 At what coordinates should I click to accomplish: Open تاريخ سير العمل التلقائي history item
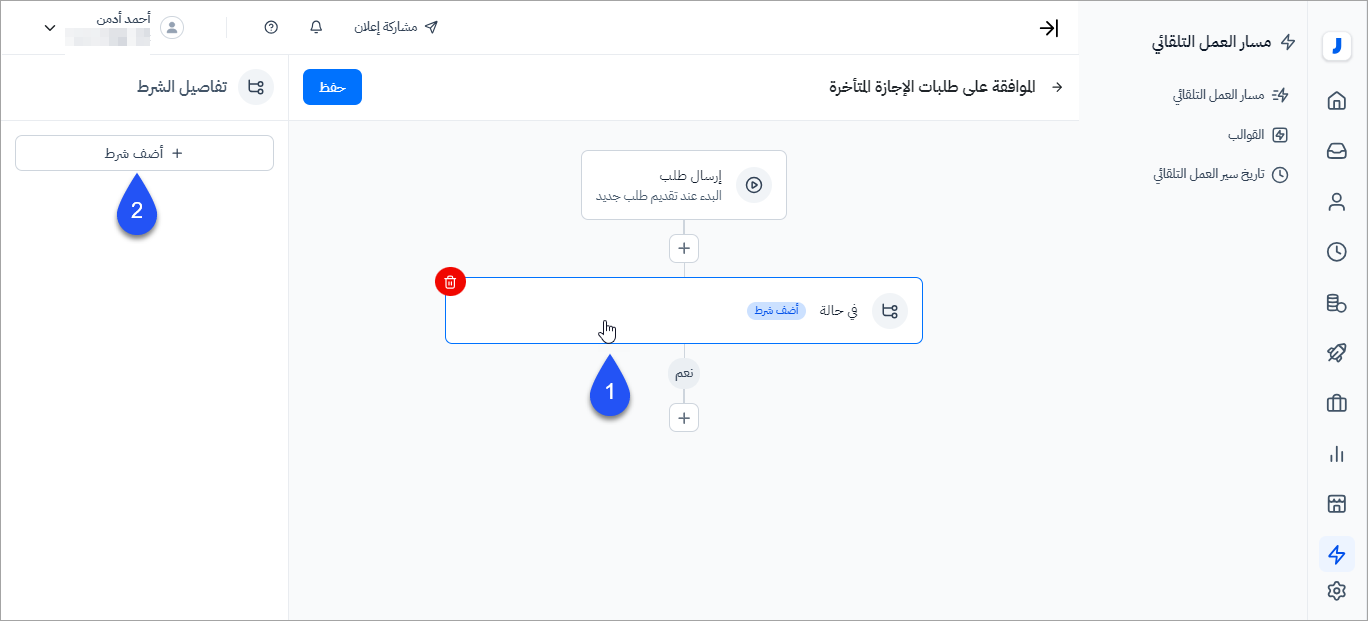[1220, 174]
